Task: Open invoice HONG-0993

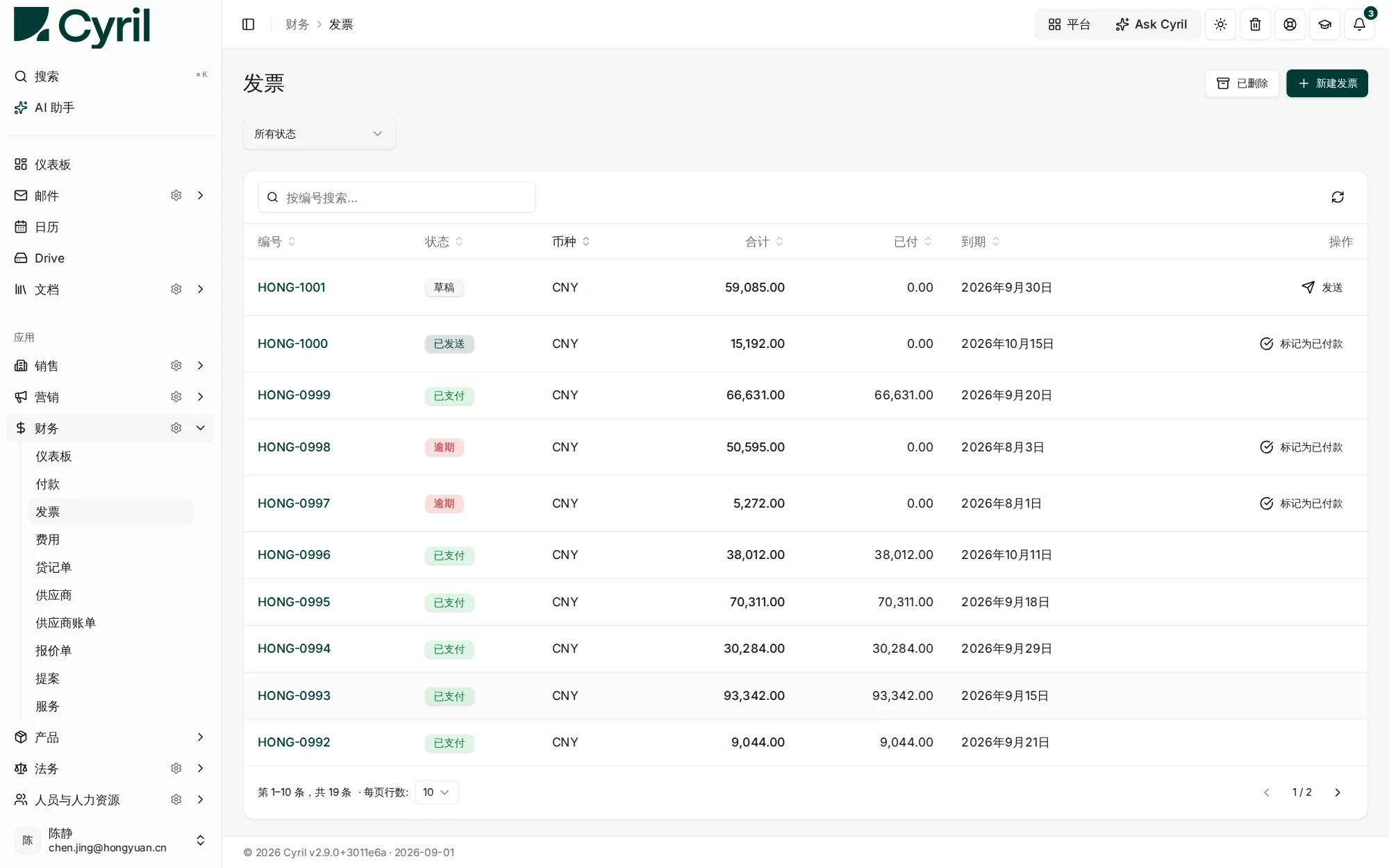Action: click(x=294, y=696)
